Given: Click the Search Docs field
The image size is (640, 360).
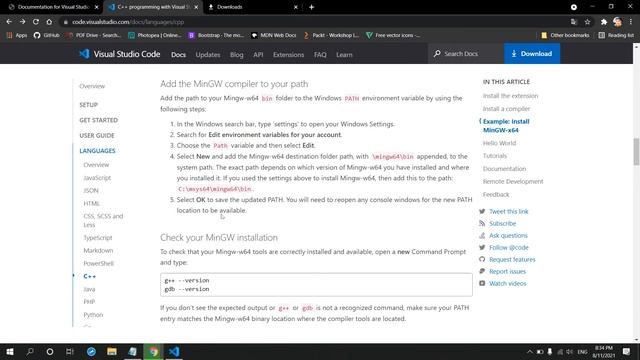Looking at the screenshot, I should 466,53.
